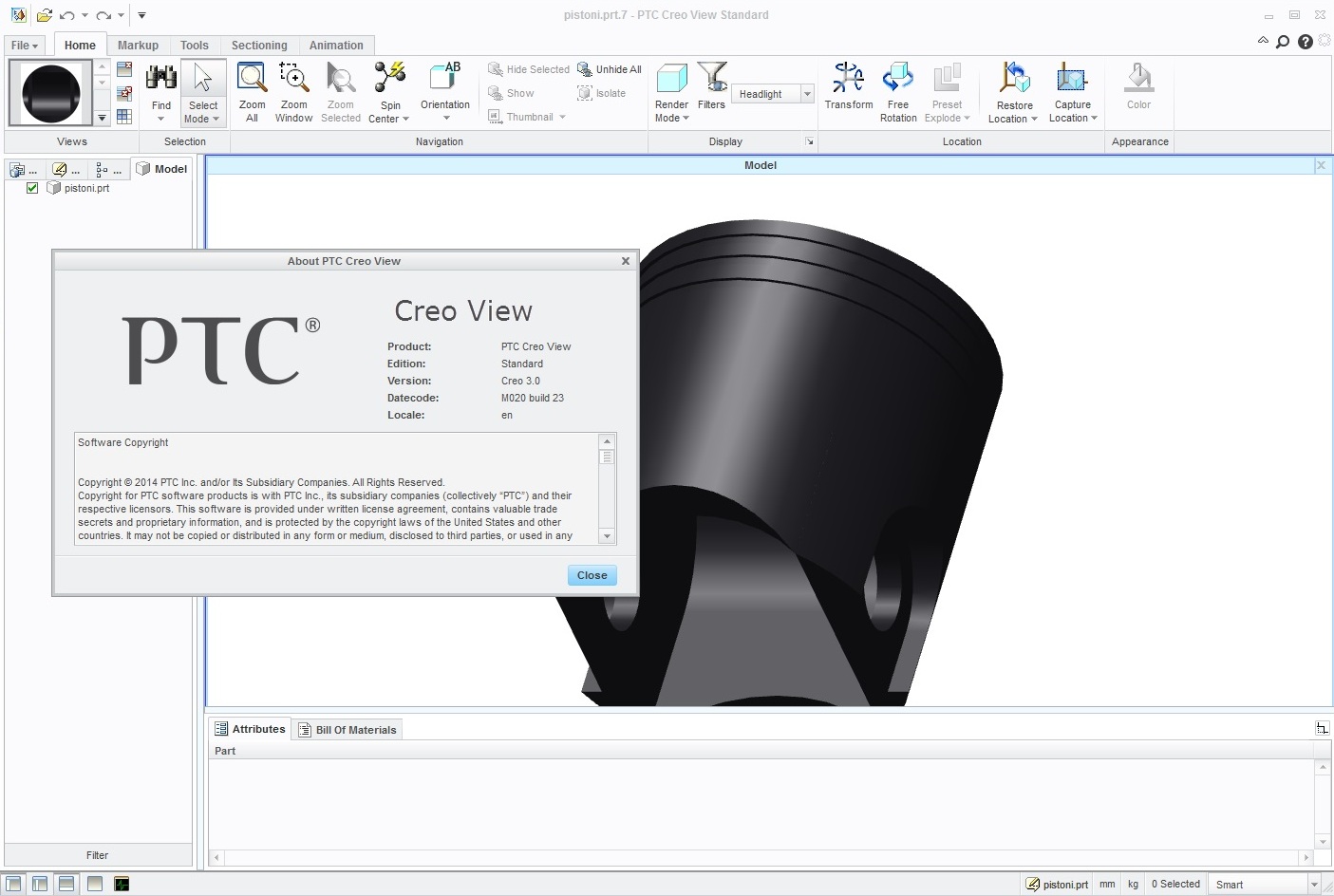Click attributes panel horizontal scrollbar right arrow

(1306, 857)
